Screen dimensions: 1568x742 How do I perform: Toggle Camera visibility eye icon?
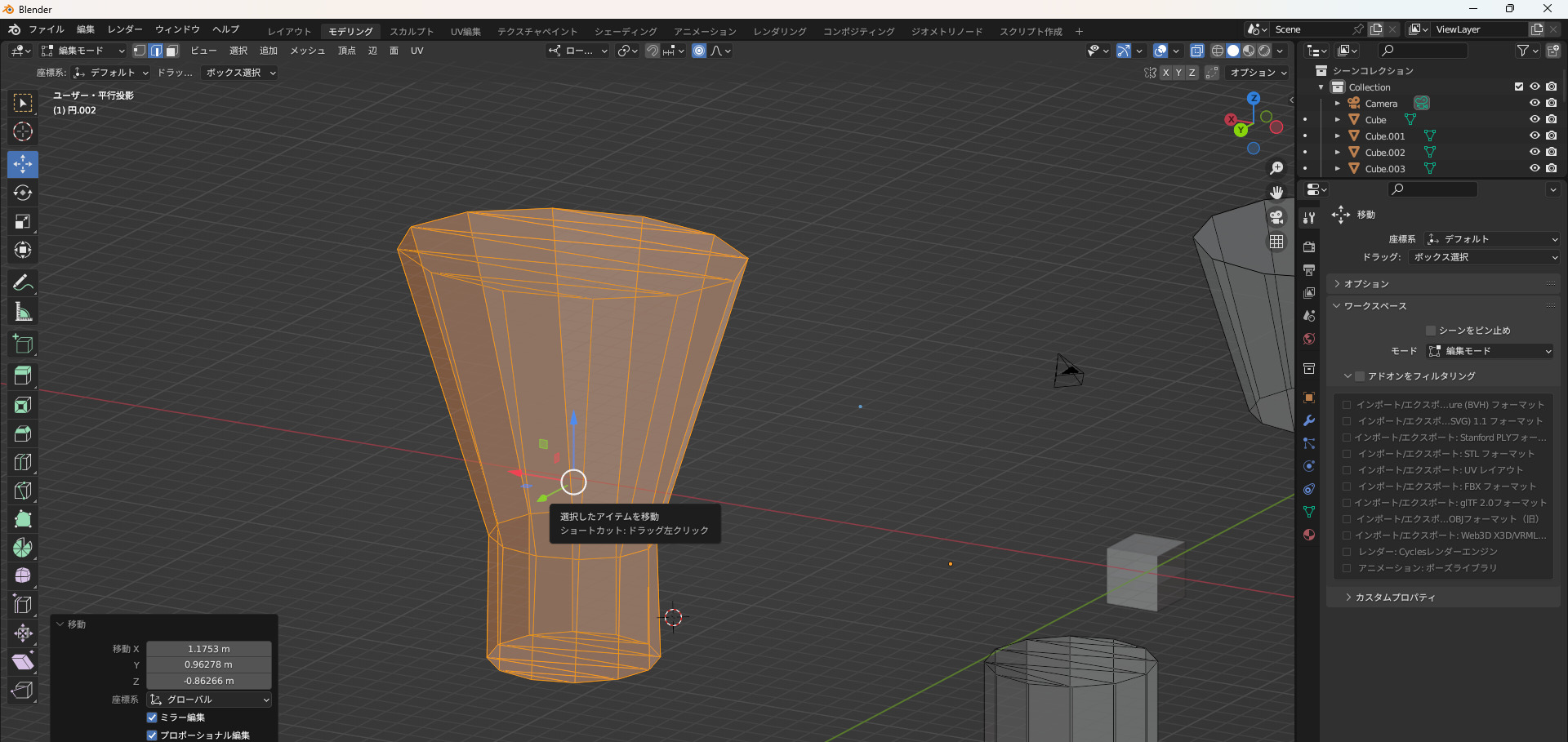point(1535,103)
